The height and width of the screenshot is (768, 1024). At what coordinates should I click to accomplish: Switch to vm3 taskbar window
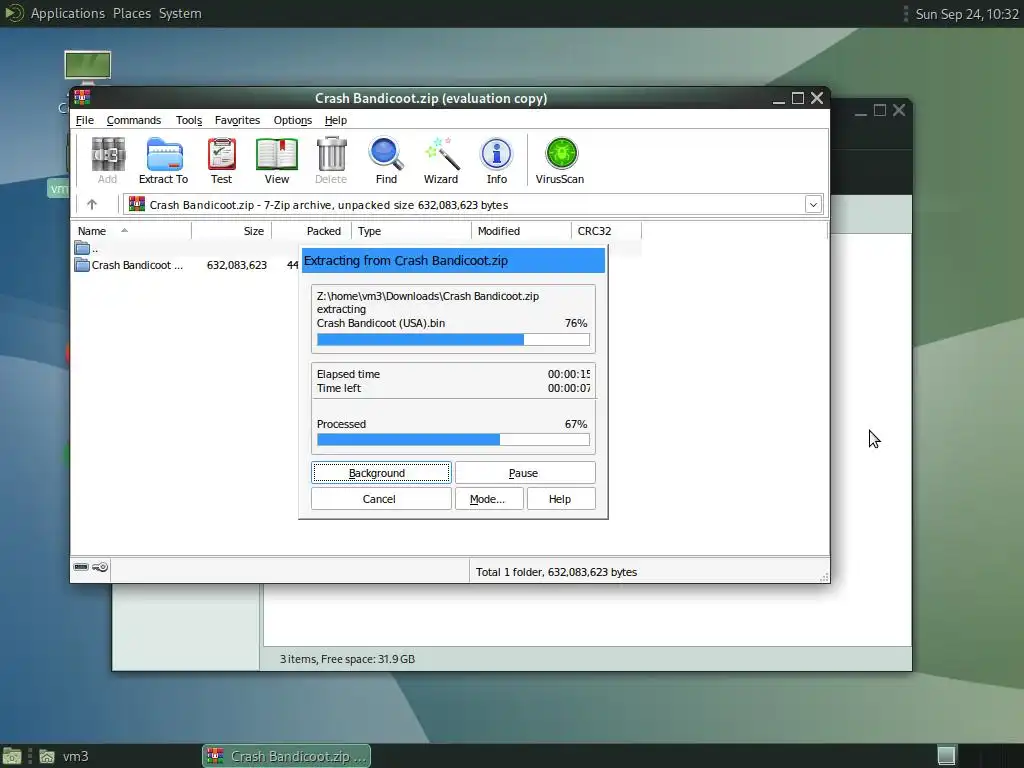[64, 756]
